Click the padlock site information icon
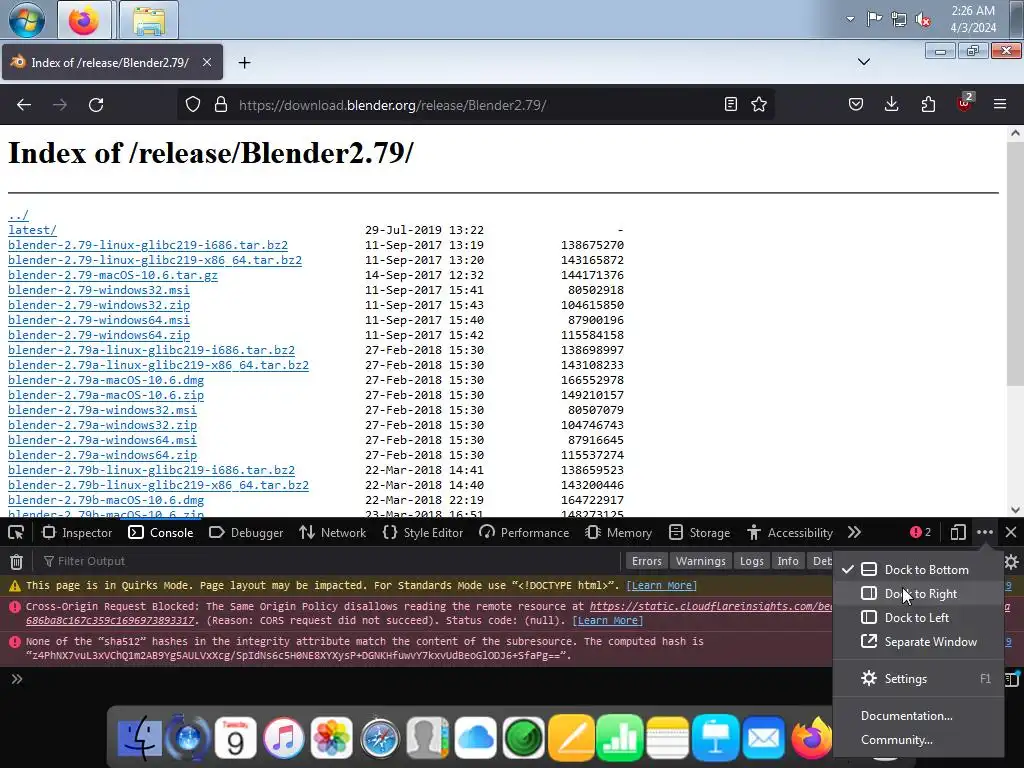This screenshot has height=768, width=1024. pyautogui.click(x=221, y=104)
